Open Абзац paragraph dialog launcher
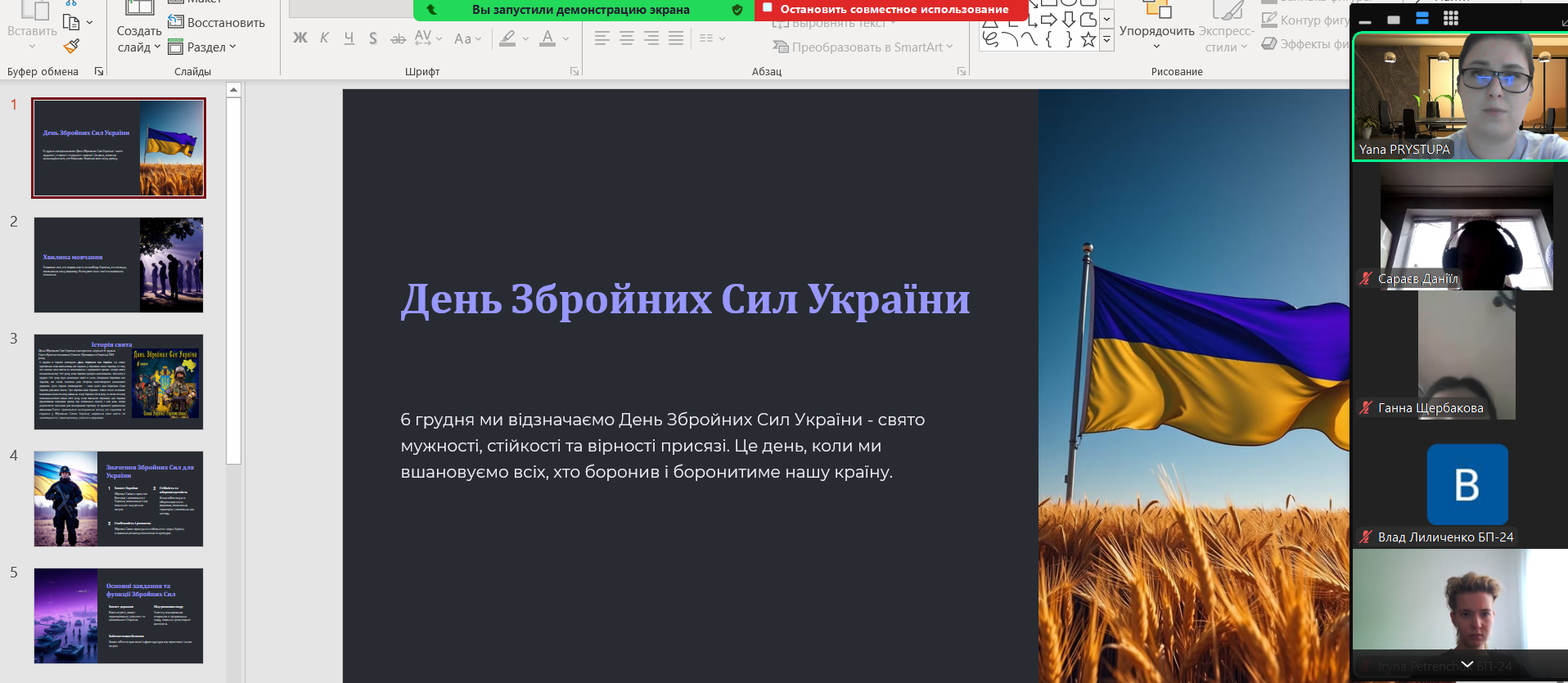1568x683 pixels. click(x=962, y=71)
